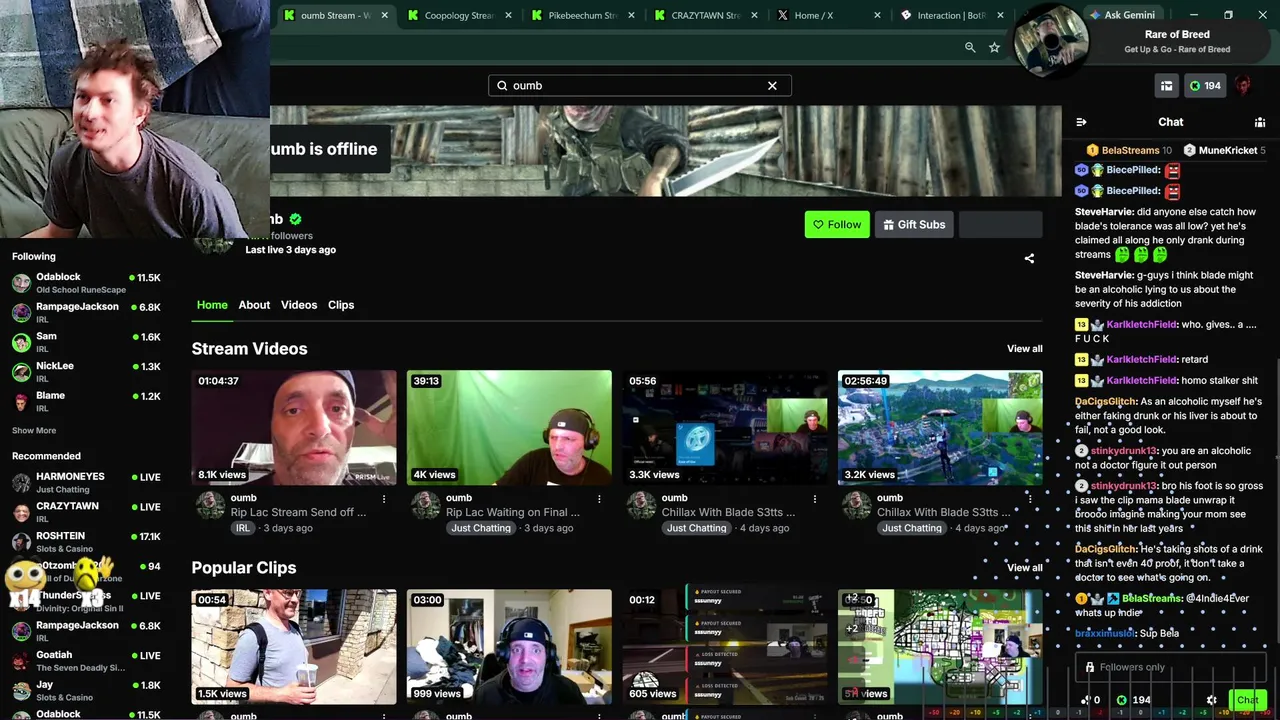Open the 00:54 popular clip thumbnail
1280x720 pixels.
click(294, 647)
